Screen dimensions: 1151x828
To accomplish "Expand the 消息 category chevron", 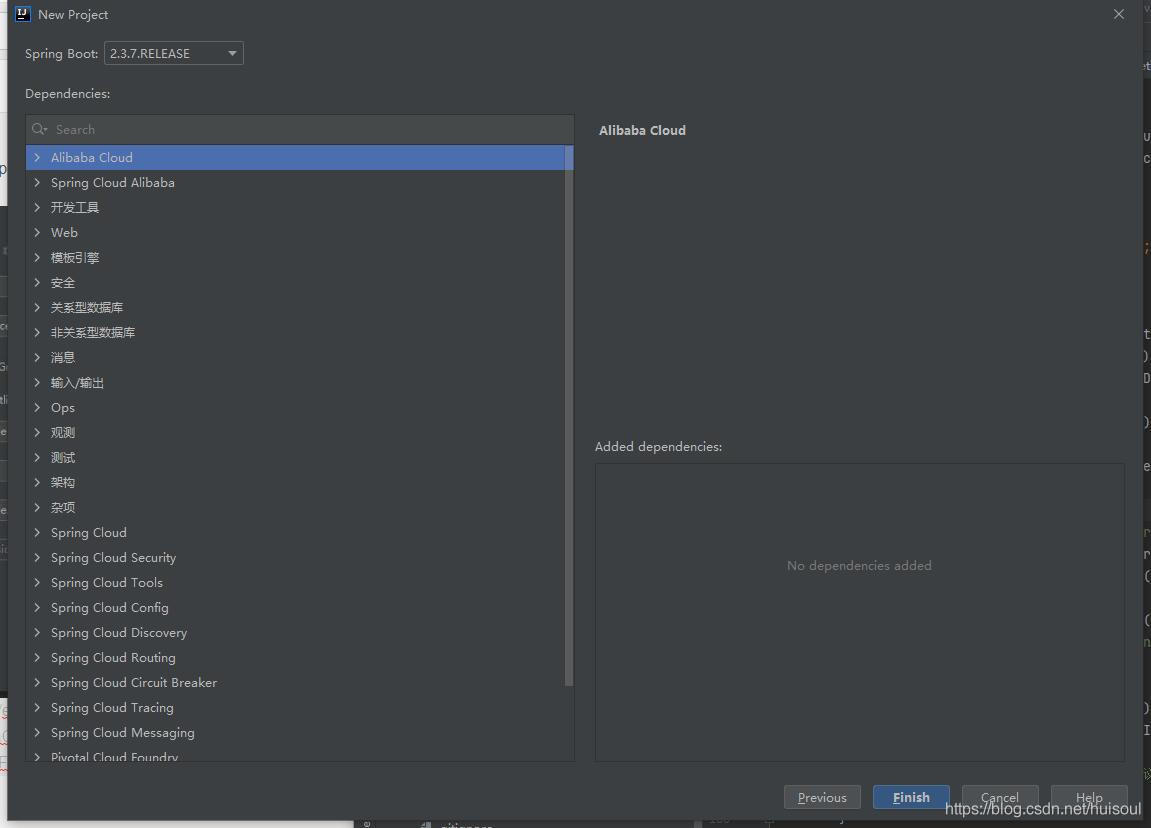I will point(37,357).
